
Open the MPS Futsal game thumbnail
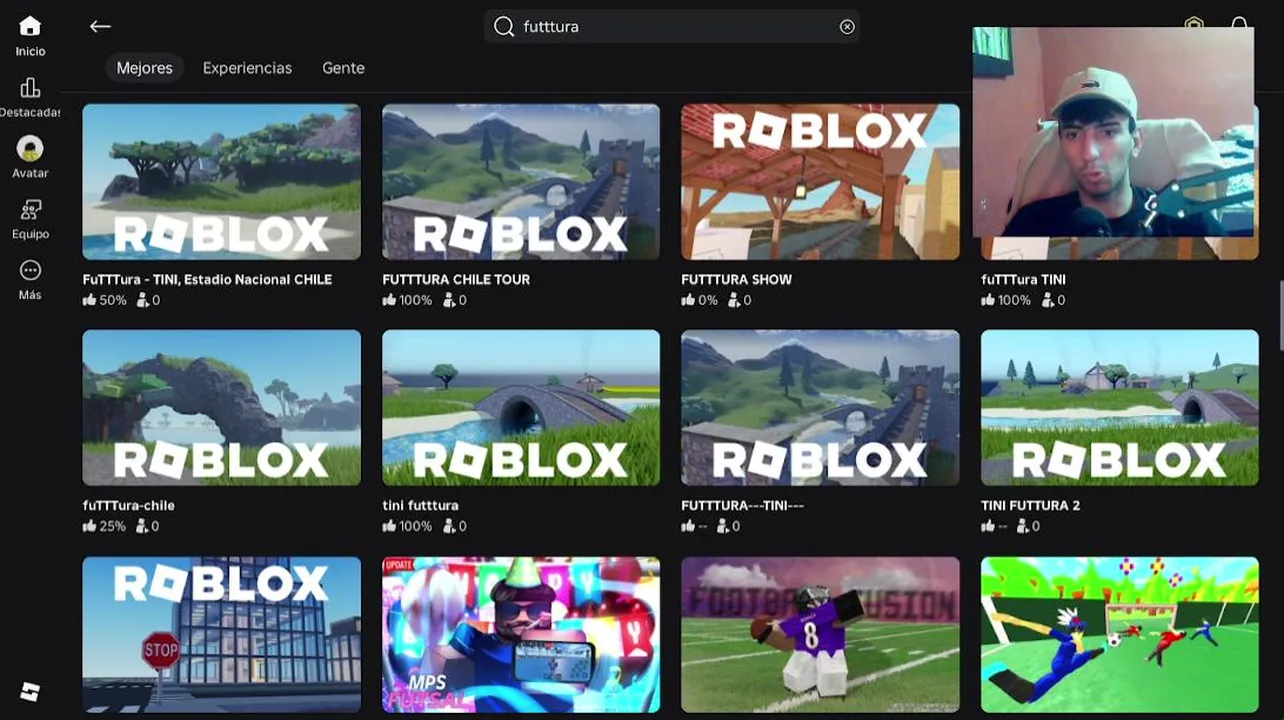[521, 635]
